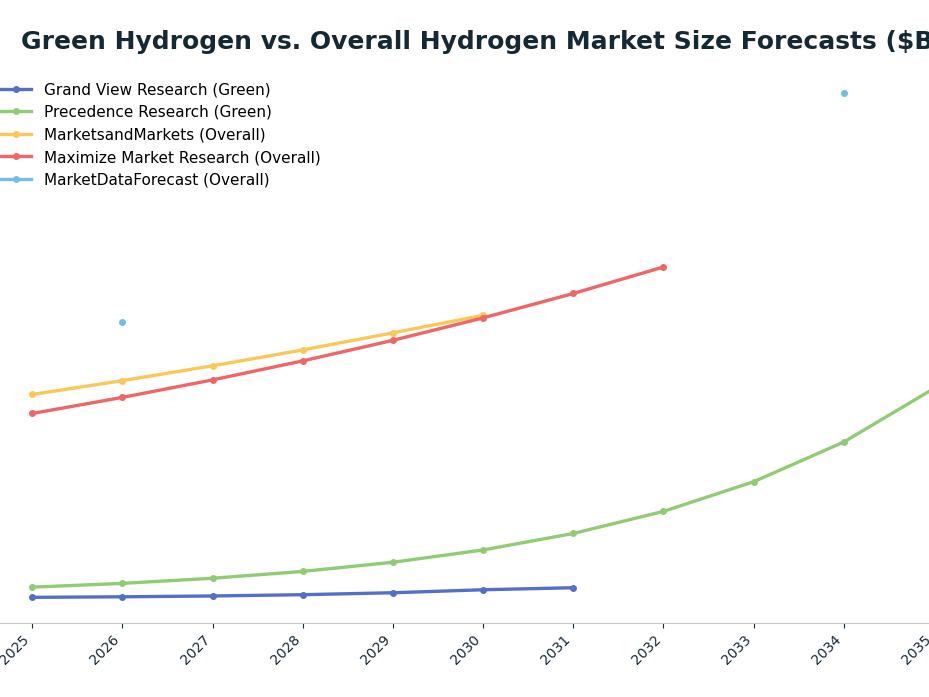This screenshot has width=929, height=697.
Task: Click red Maximize Market Research point at 2032
Action: click(664, 267)
